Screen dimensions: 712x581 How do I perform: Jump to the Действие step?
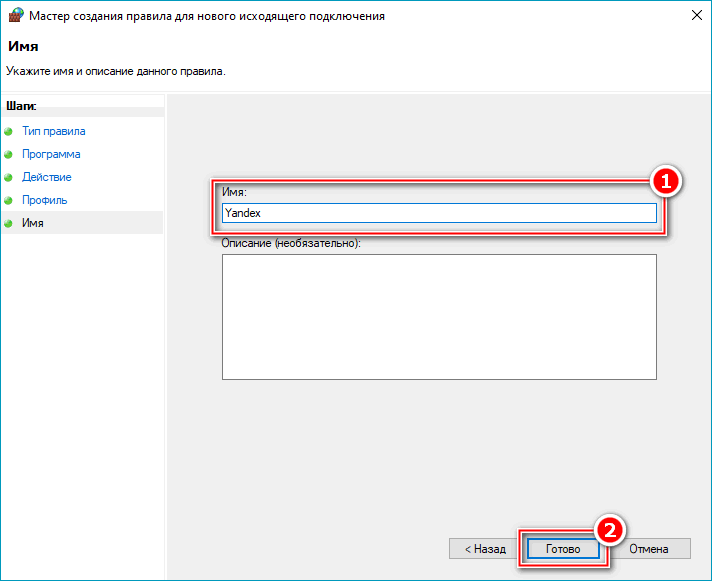46,177
